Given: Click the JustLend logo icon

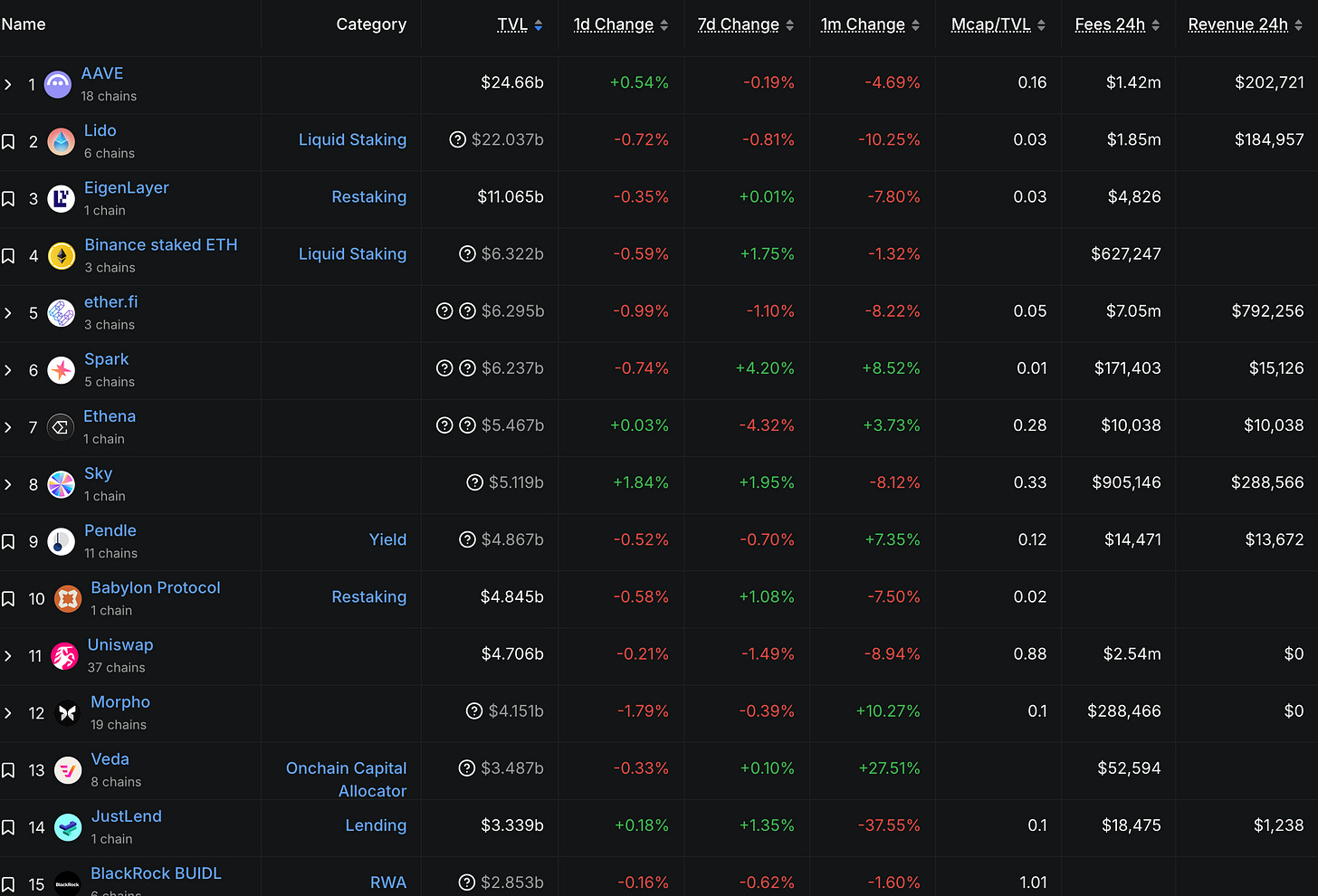Looking at the screenshot, I should (x=68, y=827).
